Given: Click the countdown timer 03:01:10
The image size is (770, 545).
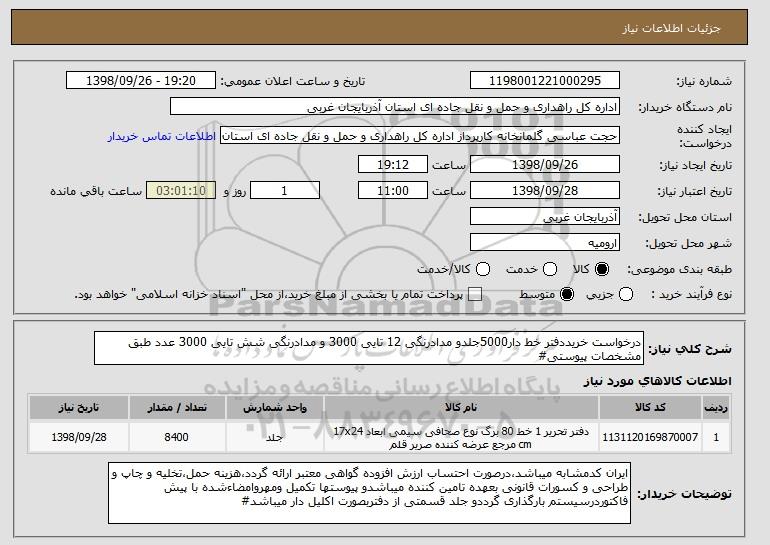Looking at the screenshot, I should [181, 191].
